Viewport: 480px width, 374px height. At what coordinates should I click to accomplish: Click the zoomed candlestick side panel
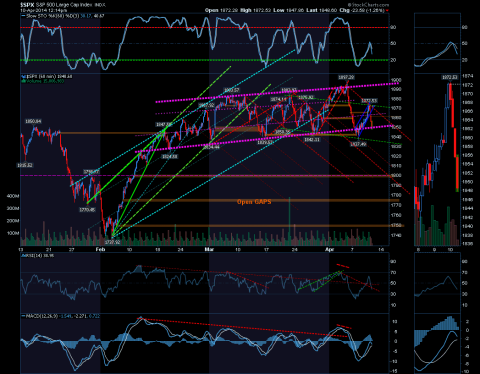click(x=437, y=160)
